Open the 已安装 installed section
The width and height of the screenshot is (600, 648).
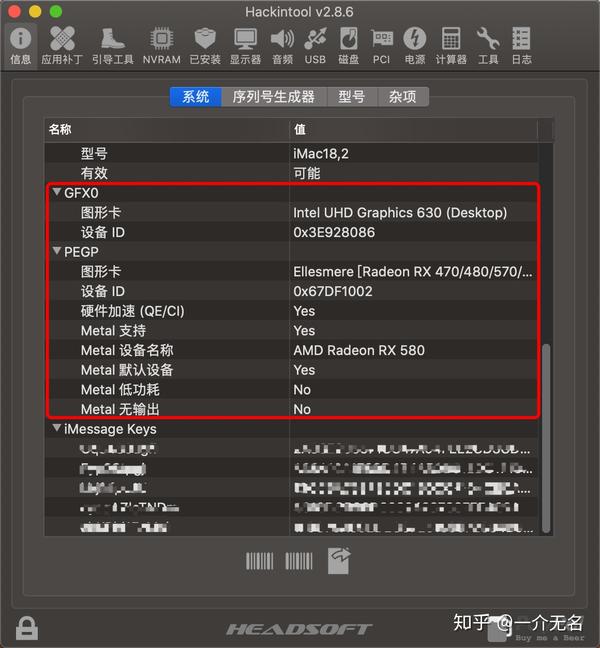(205, 45)
